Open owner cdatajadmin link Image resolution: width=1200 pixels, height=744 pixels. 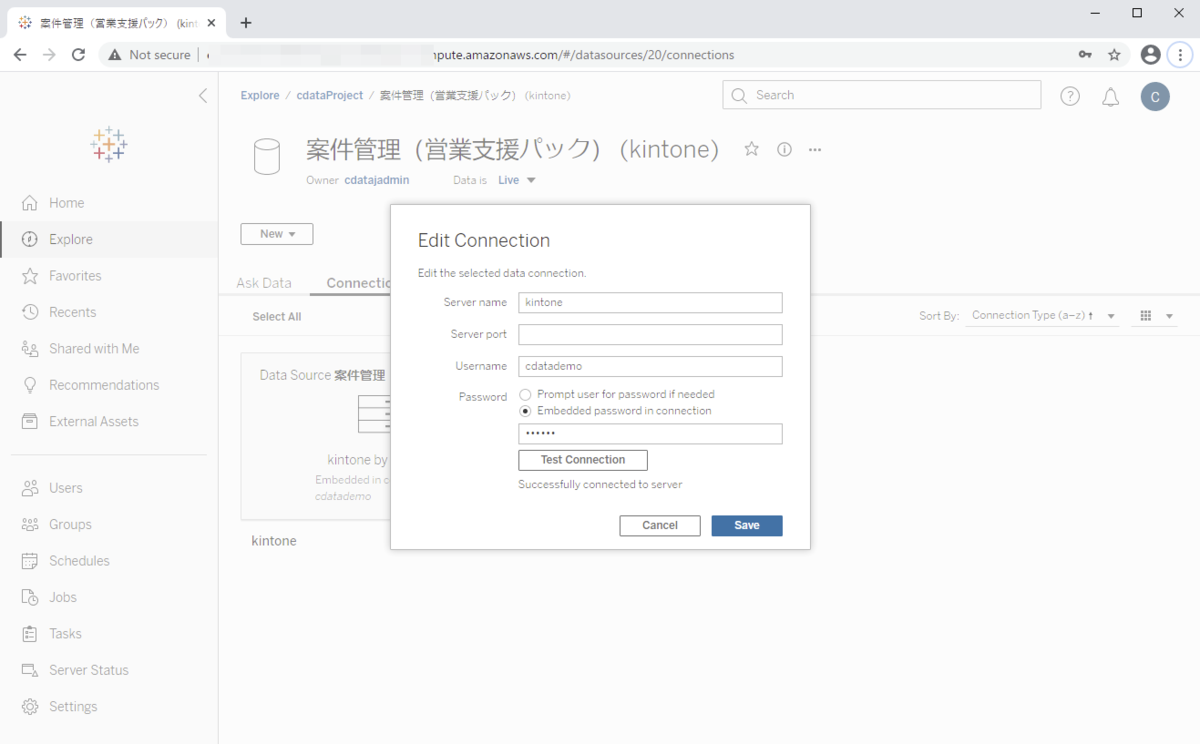pos(377,180)
